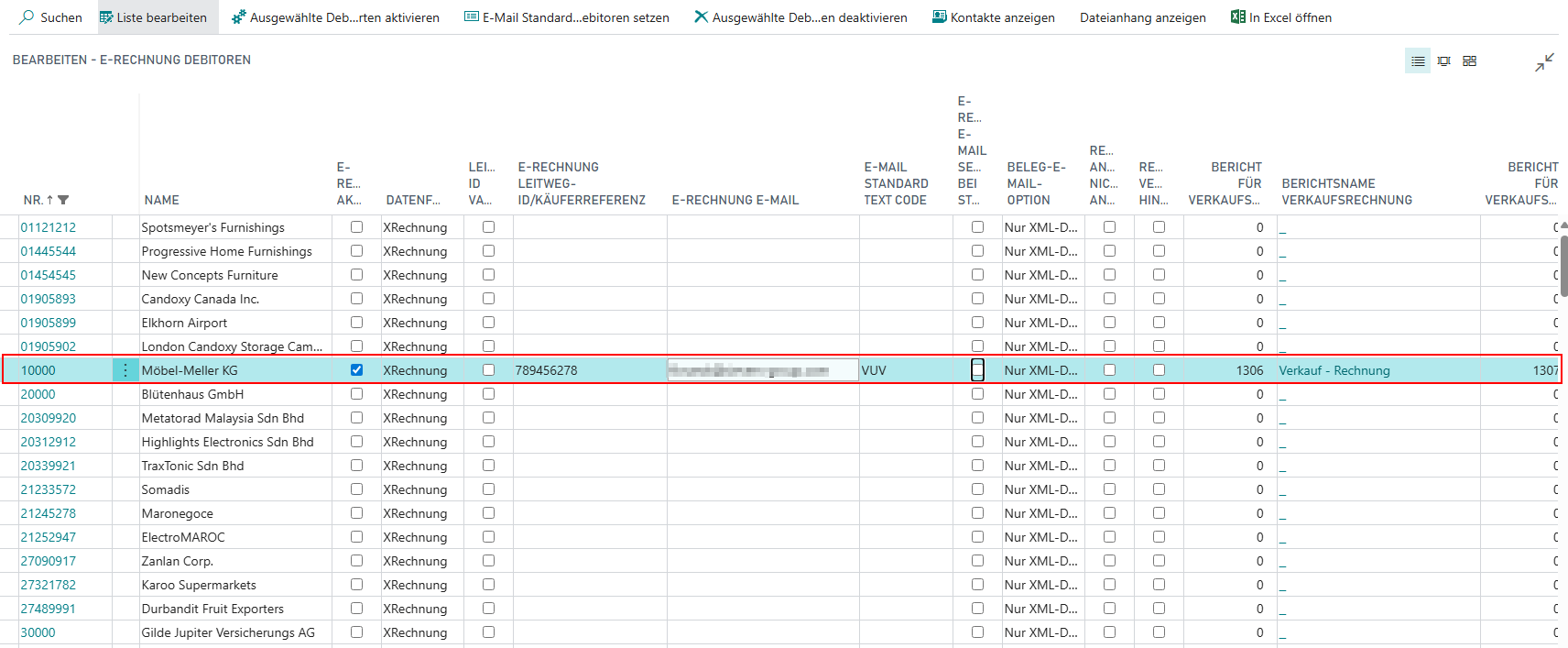1568x648 pixels.
Task: Open Liste bearbeiten mode
Action: pos(153,17)
